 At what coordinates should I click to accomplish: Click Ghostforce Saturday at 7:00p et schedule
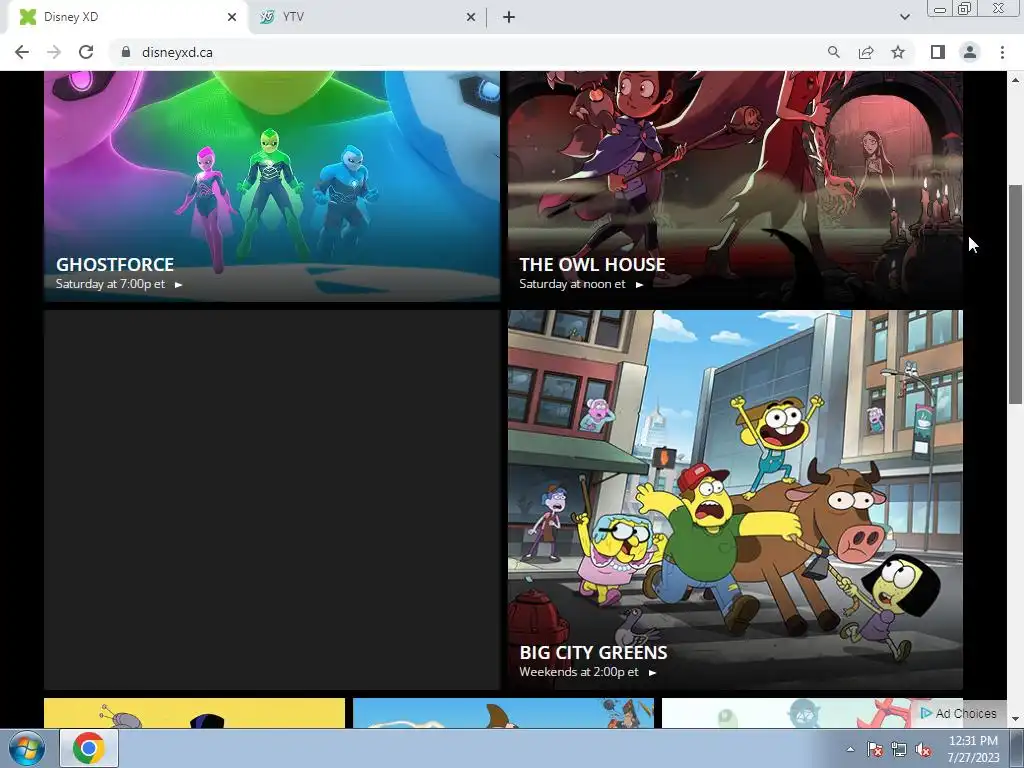[x=110, y=284]
